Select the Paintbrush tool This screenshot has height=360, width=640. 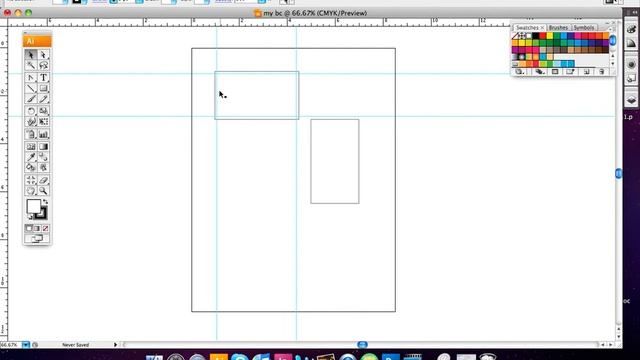click(31, 99)
